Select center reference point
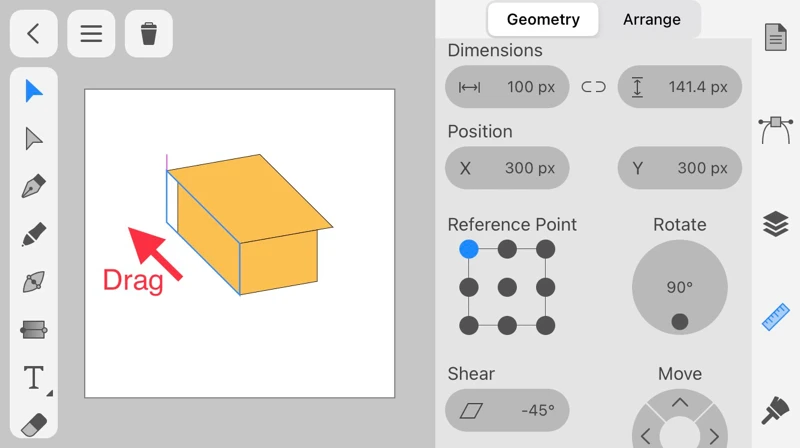Screen dimensions: 800x448 click(507, 288)
